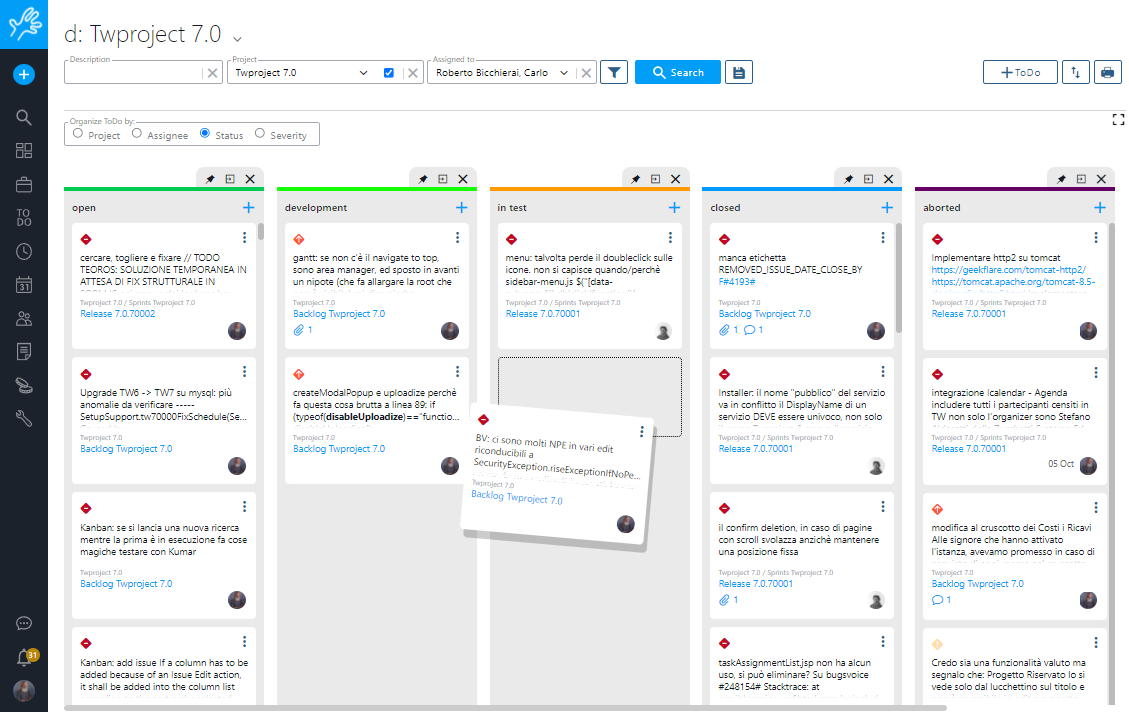Expand the Project Twproject 7.0 dropdown
The image size is (1129, 712).
click(x=363, y=73)
